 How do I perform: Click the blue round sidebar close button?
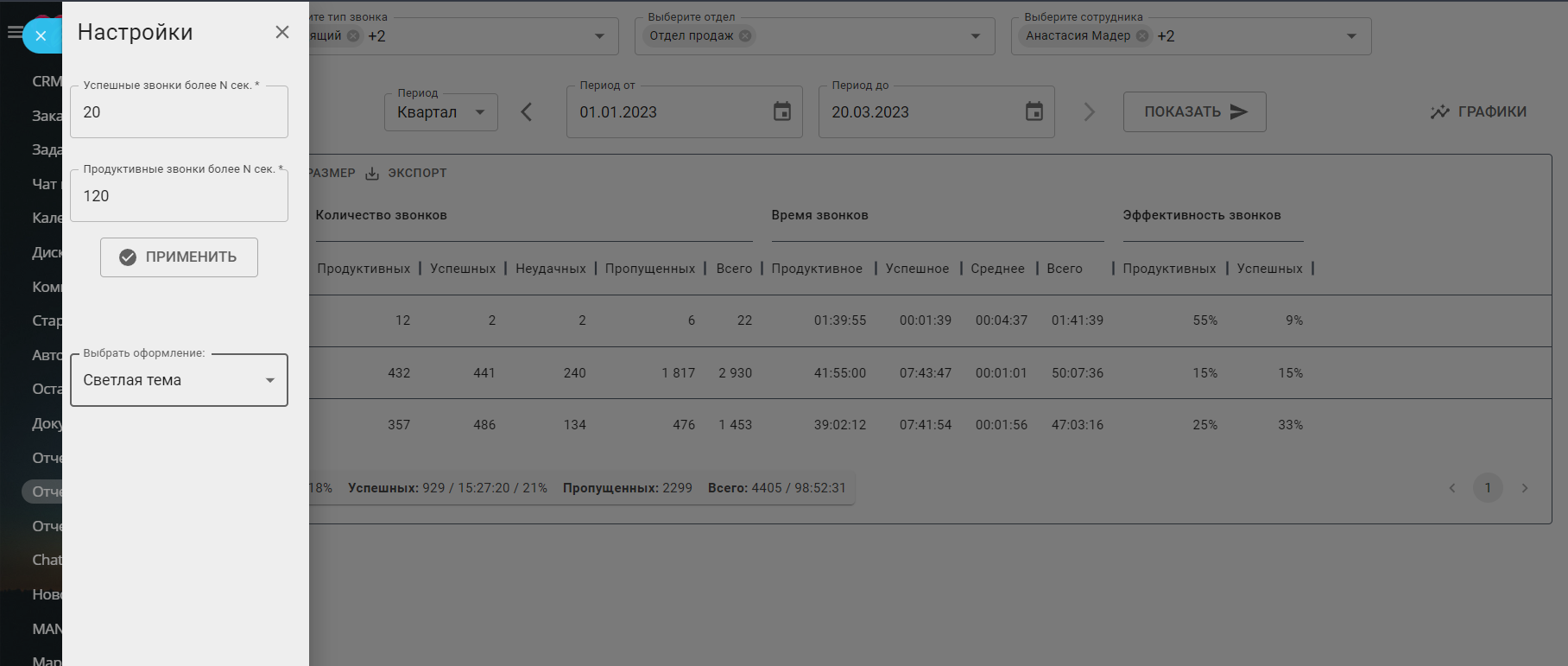tap(41, 36)
